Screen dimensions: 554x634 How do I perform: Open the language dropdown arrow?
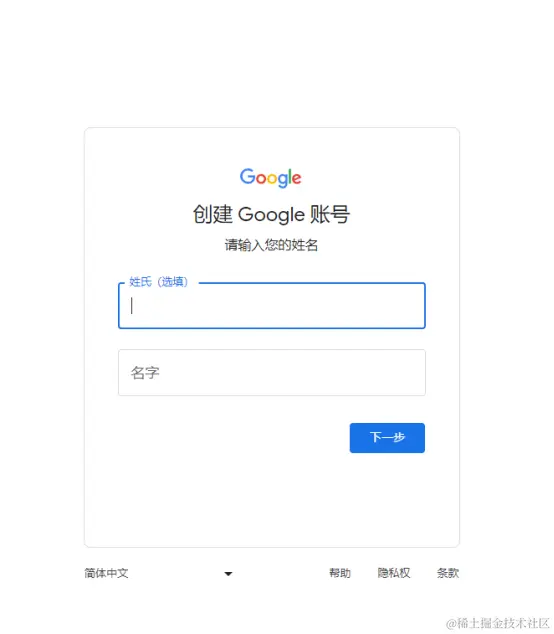(x=228, y=574)
